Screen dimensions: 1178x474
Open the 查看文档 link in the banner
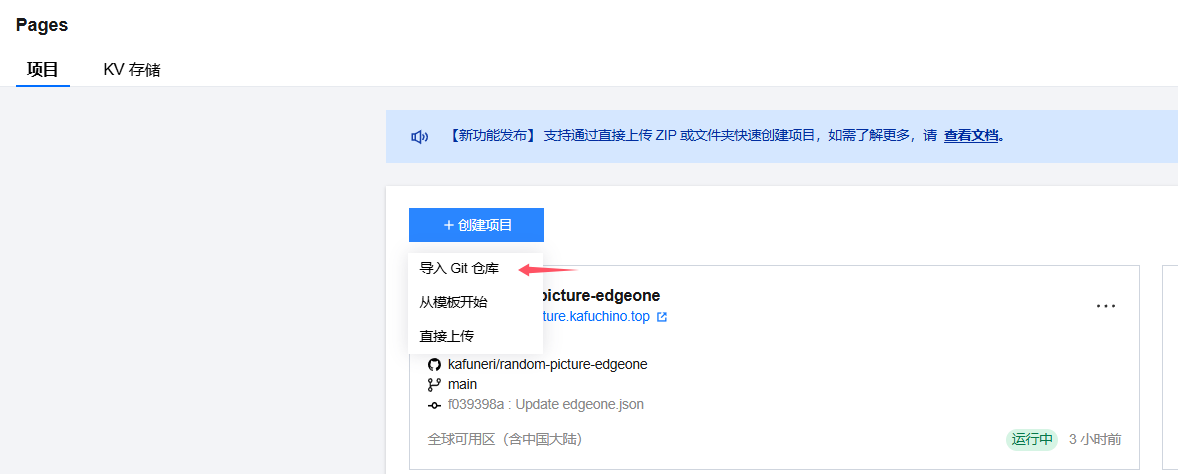point(971,136)
